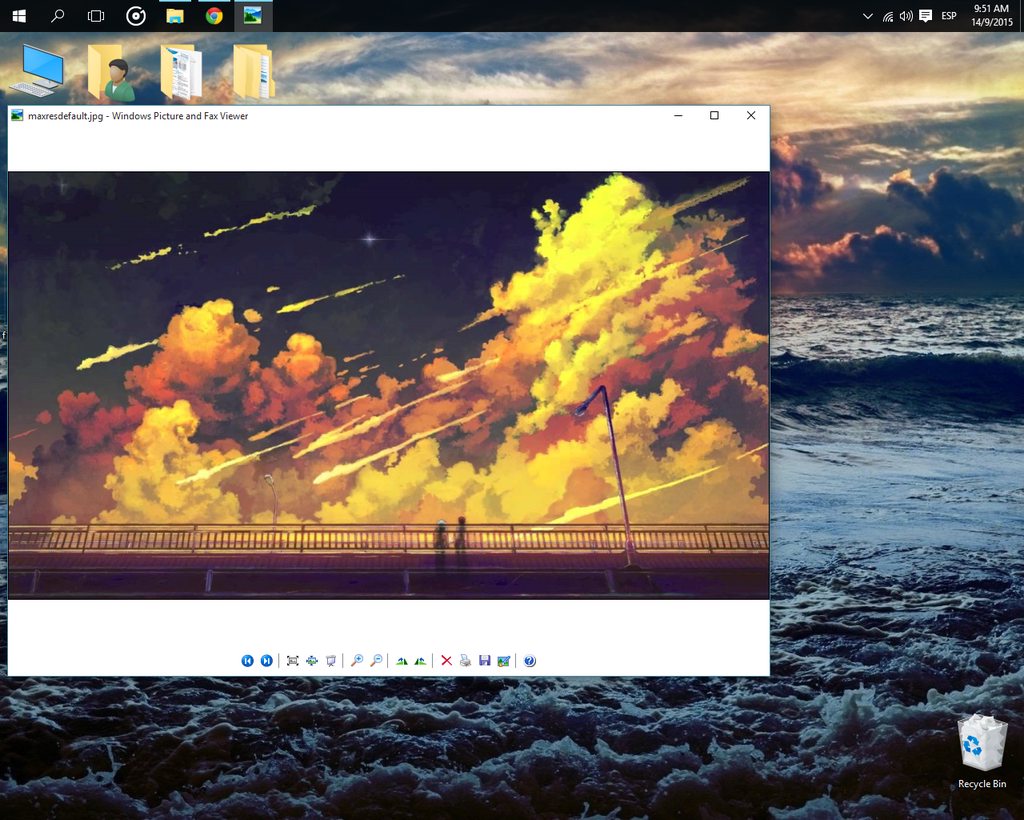
Task: Open the Windows Start menu
Action: point(19,16)
